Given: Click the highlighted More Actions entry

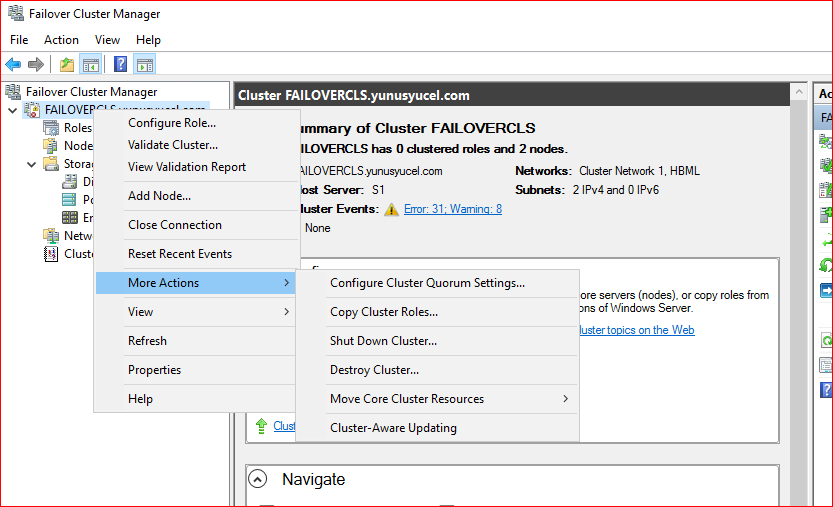Looking at the screenshot, I should pos(196,283).
